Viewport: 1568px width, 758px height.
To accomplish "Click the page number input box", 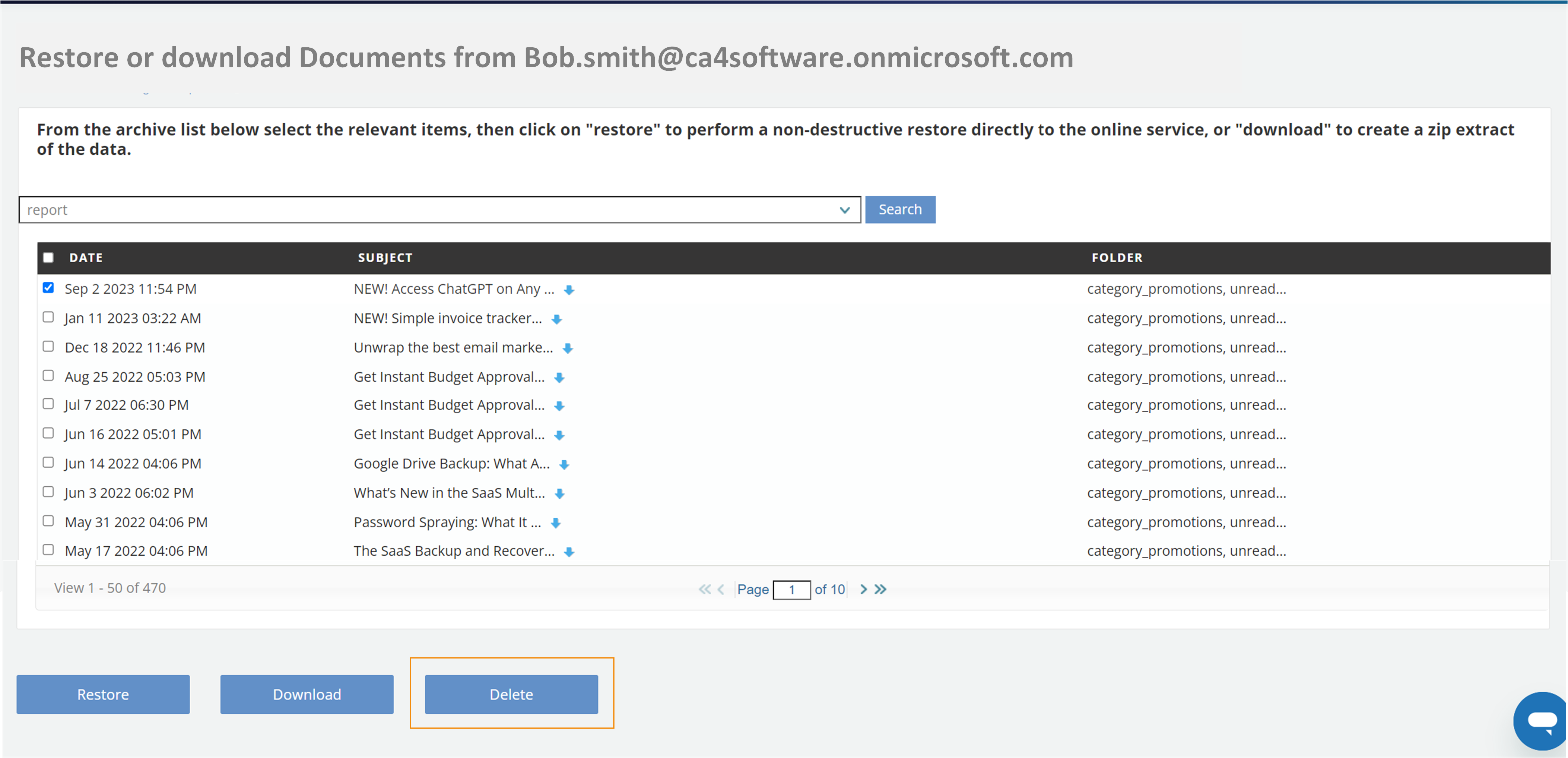I will click(791, 589).
